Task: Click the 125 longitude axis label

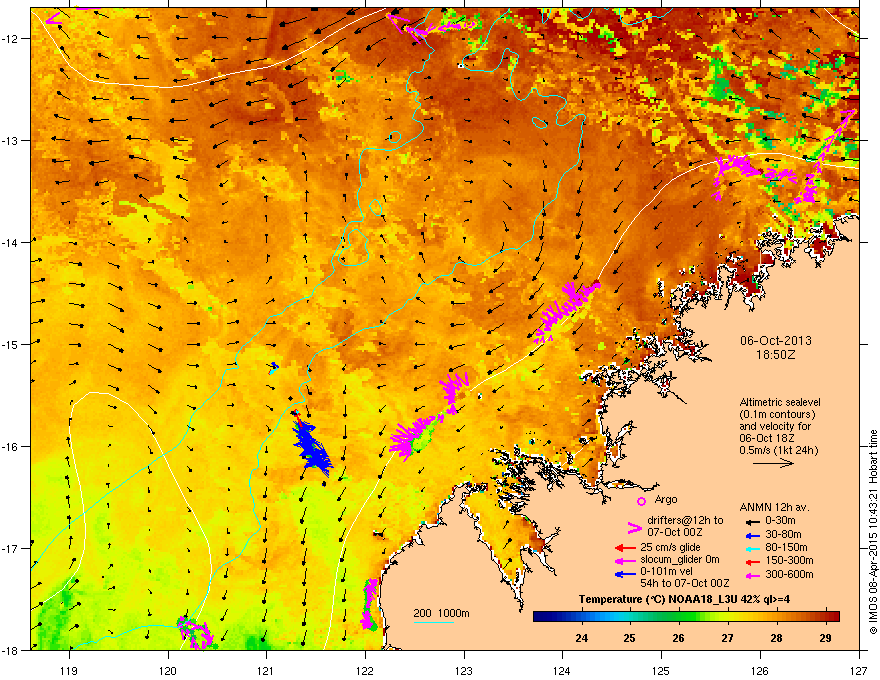Action: coord(661,670)
